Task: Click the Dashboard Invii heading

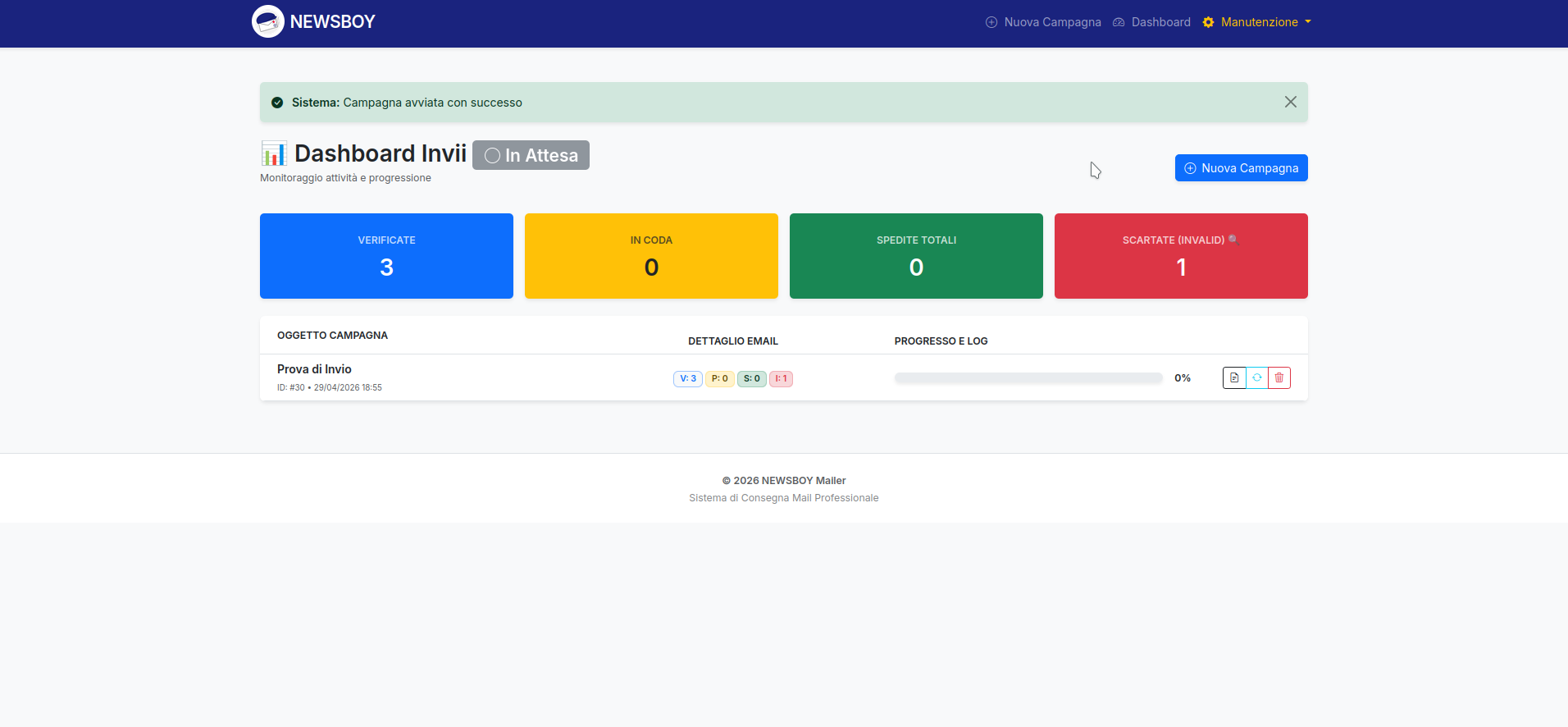Action: pos(381,153)
